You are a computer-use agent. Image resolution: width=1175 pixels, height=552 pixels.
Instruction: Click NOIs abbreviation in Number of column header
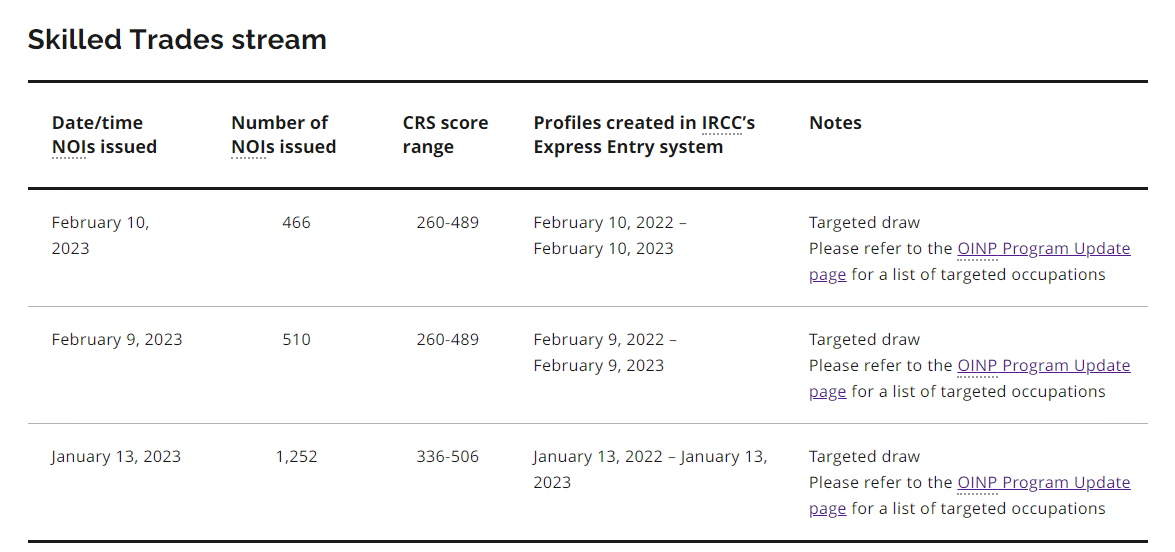(248, 147)
